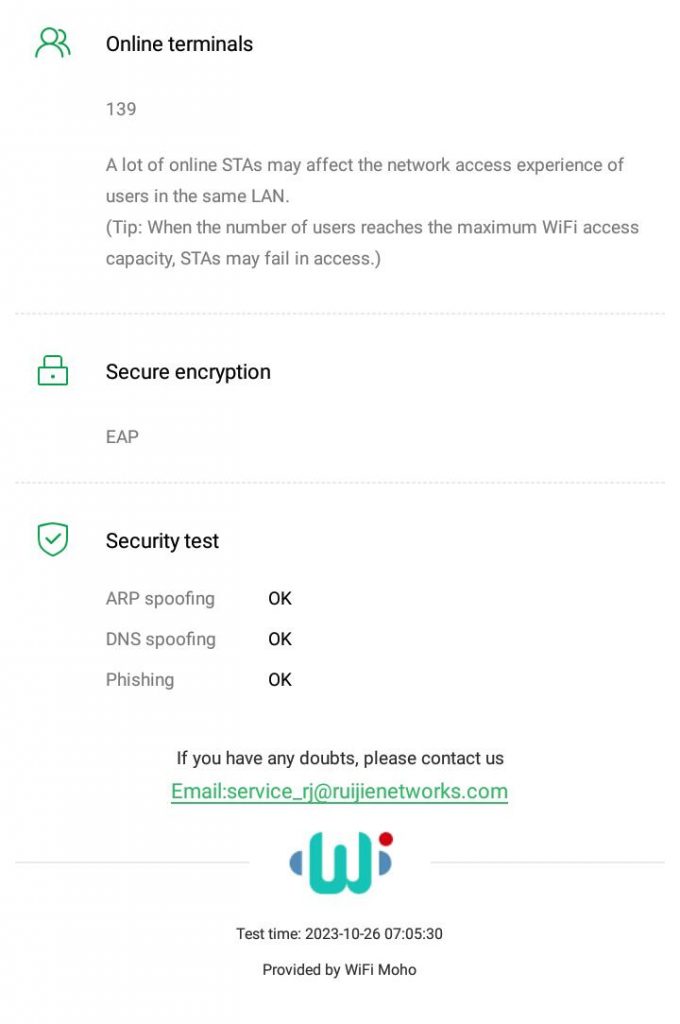Click the OK result for ARP spoofing
Viewport: 680px width, 1024px height.
click(280, 599)
